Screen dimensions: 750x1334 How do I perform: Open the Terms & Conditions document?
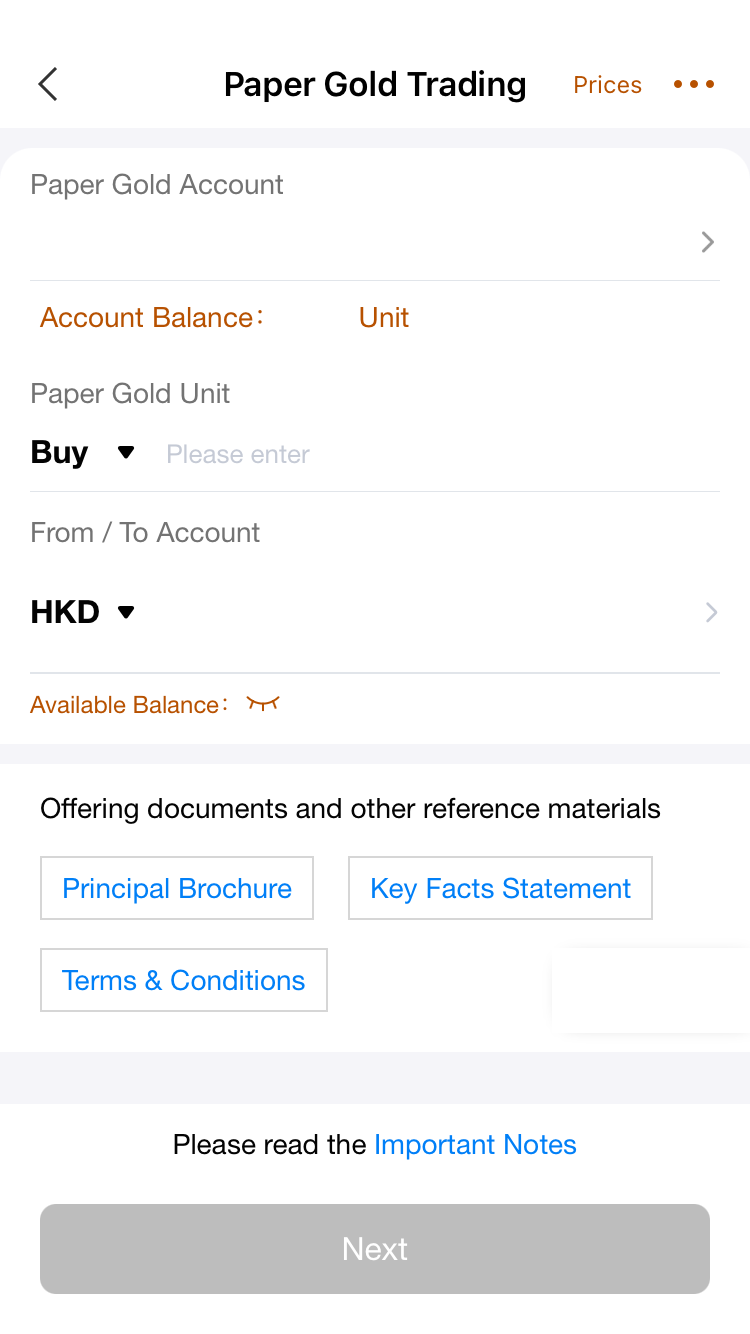click(x=184, y=980)
